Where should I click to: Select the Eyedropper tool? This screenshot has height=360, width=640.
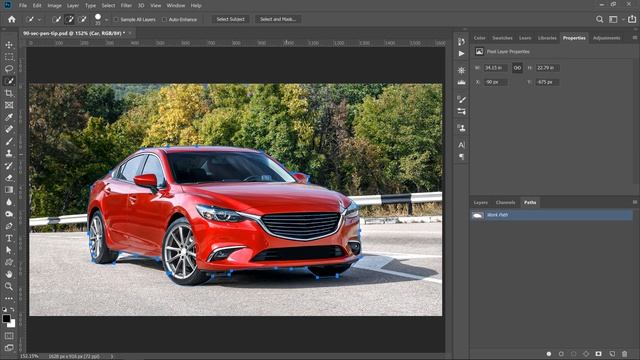tap(9, 117)
